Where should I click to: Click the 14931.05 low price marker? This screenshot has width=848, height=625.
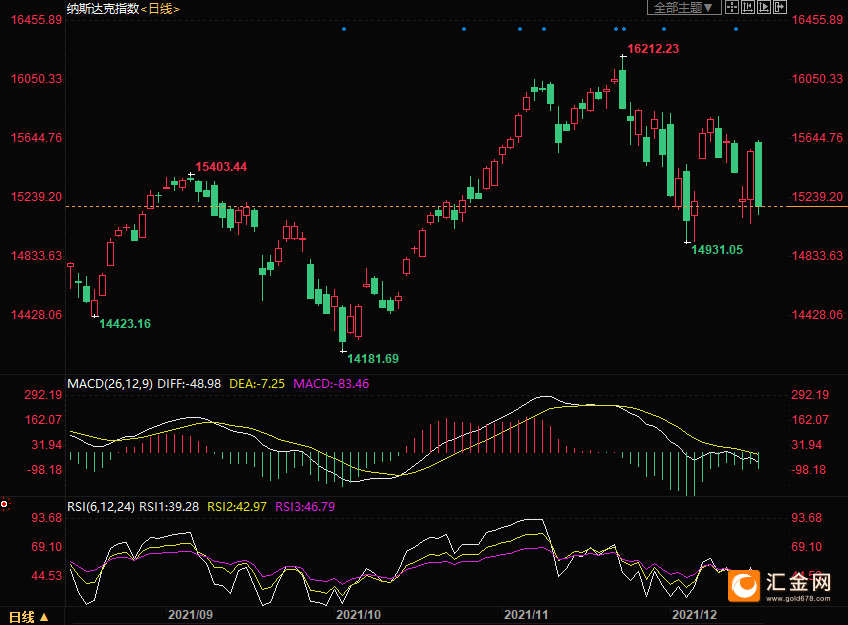[717, 250]
